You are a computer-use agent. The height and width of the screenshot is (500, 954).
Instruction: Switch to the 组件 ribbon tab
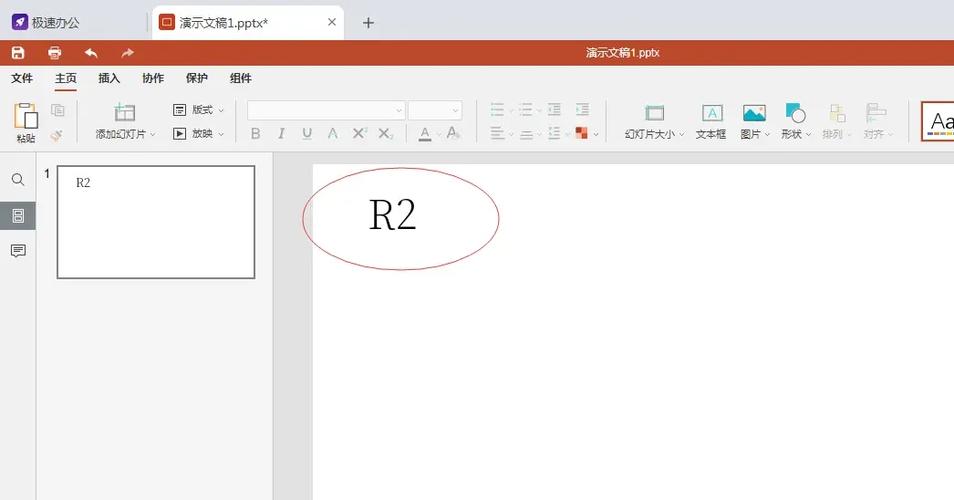click(x=241, y=78)
